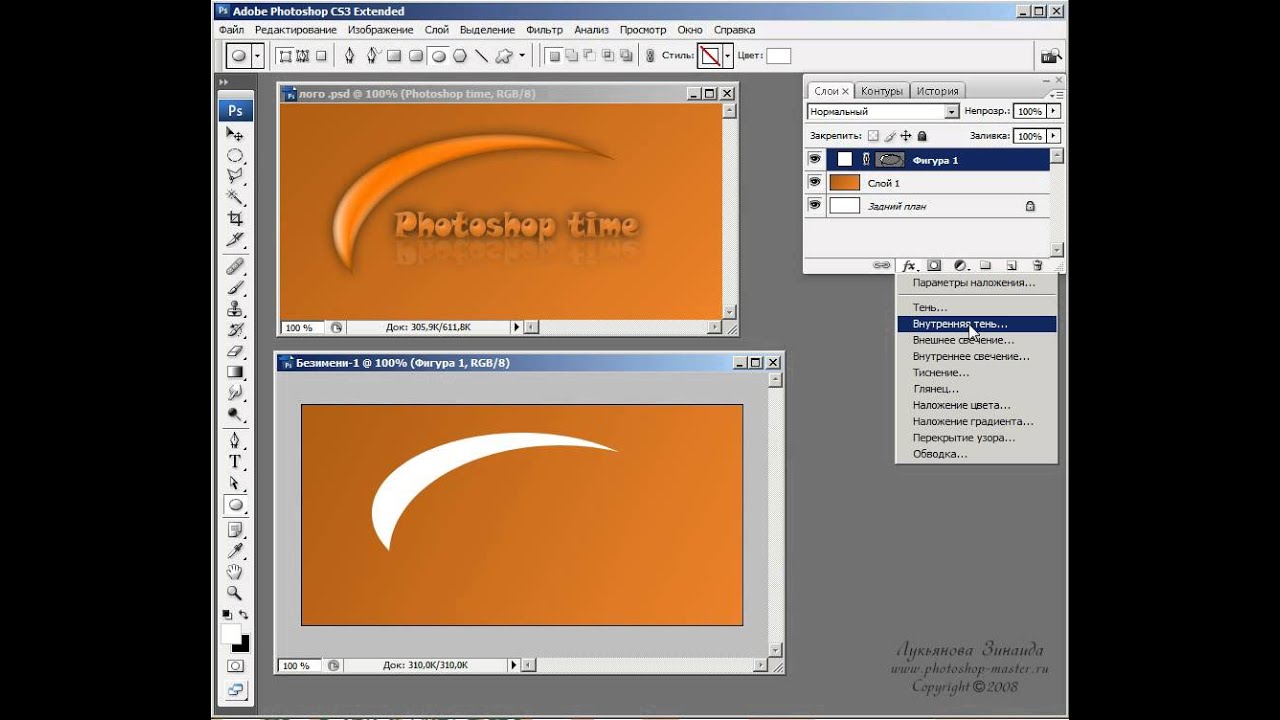The width and height of the screenshot is (1280, 720).
Task: Select the Eyedropper tool
Action: point(235,550)
